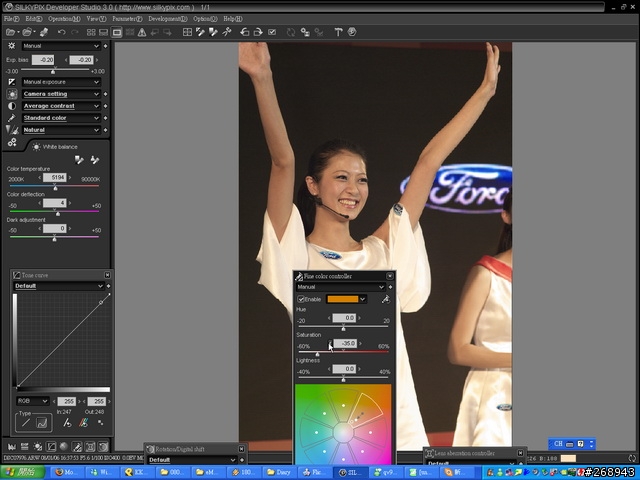Click the color temperature slider

(54, 186)
